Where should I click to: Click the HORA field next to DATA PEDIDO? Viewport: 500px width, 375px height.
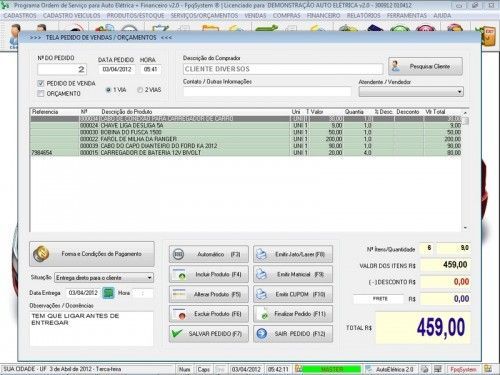coord(150,69)
